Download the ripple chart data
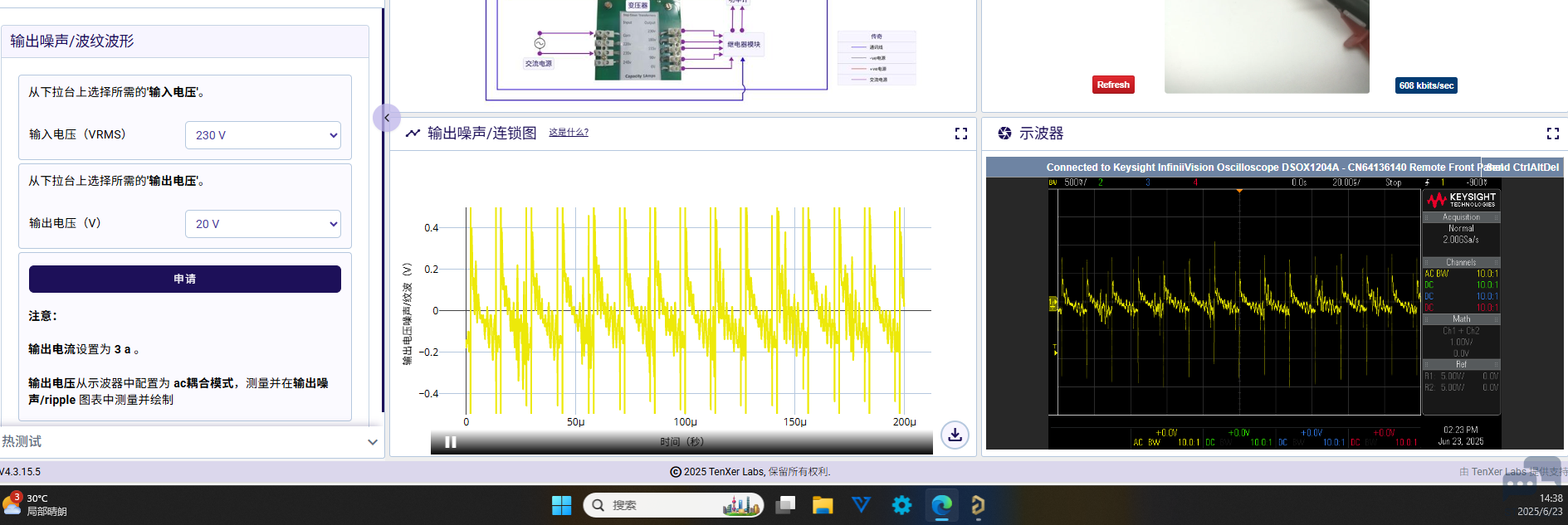 click(955, 435)
